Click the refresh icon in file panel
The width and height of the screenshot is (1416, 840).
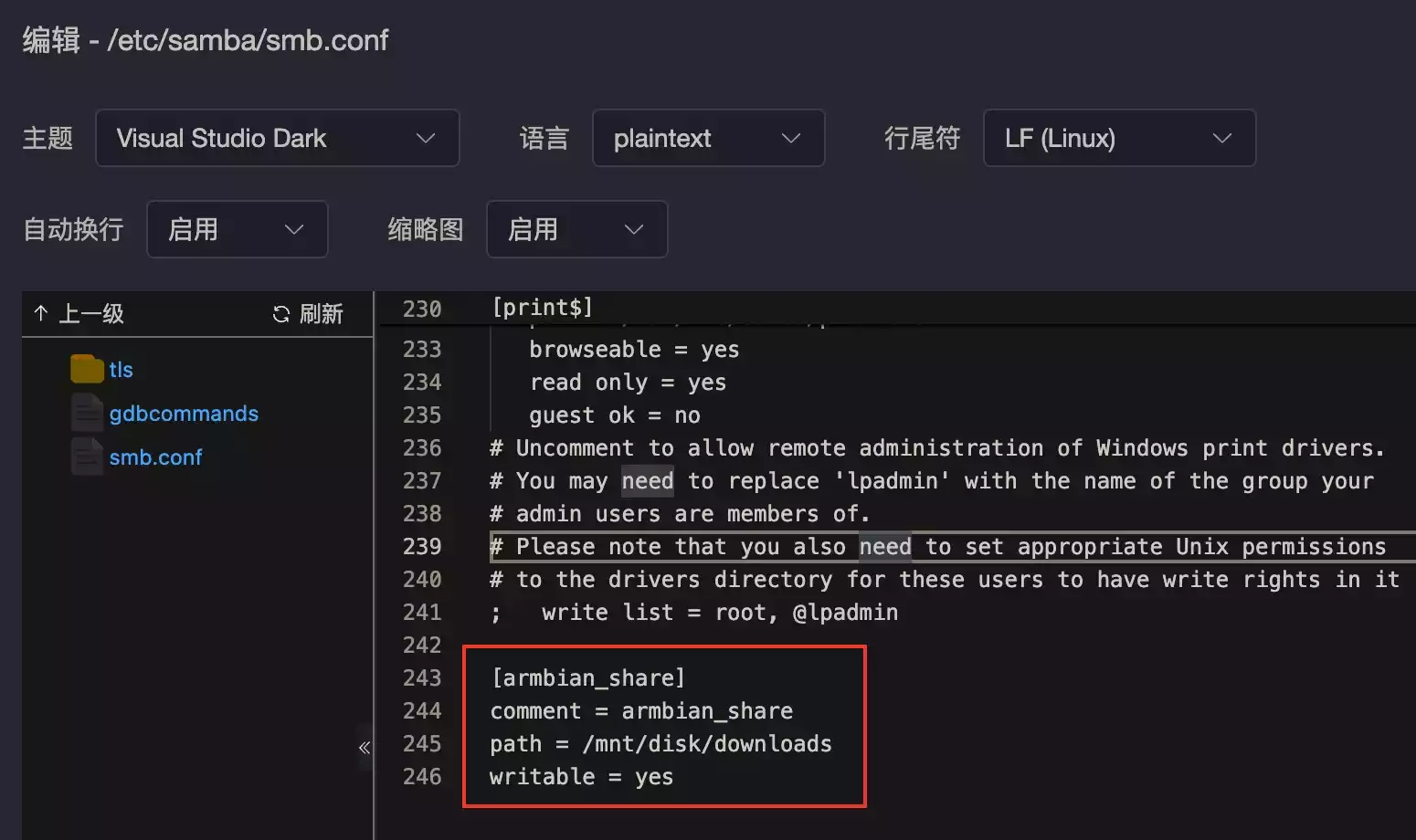[281, 314]
